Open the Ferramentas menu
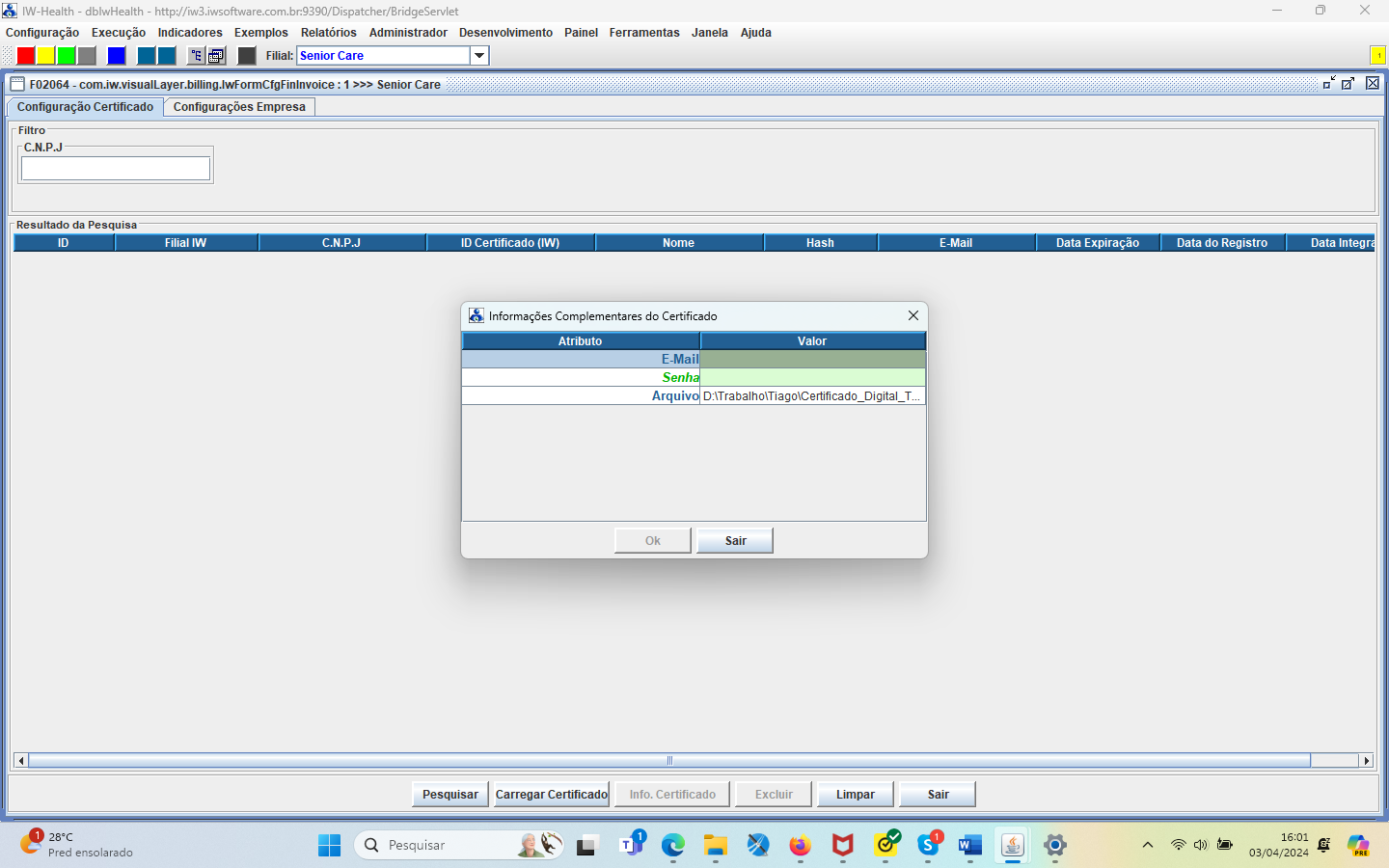The width and height of the screenshot is (1389, 868). pyautogui.click(x=644, y=33)
